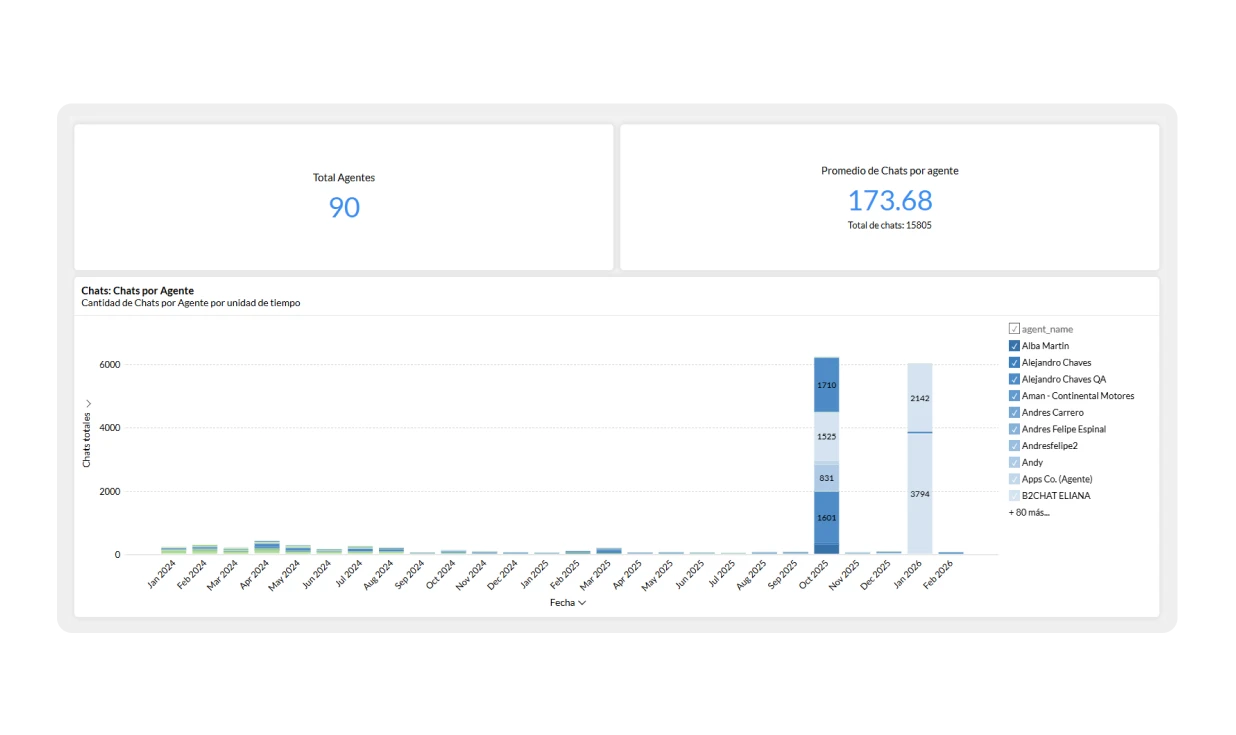The width and height of the screenshot is (1236, 735).
Task: Expand the '+ 80 más...' agent list
Action: [x=1029, y=513]
